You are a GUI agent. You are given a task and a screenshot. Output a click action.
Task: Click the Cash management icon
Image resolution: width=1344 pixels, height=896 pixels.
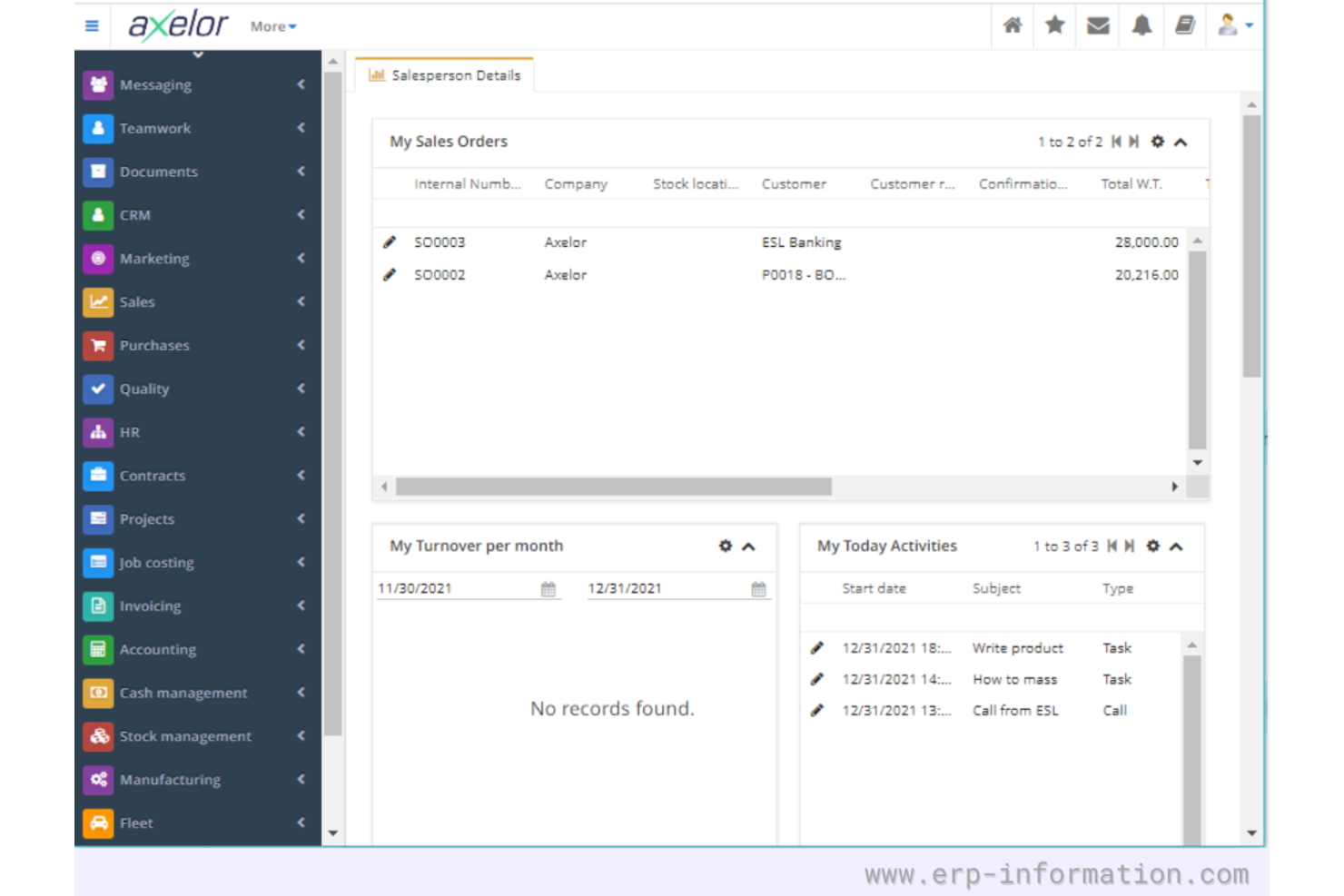pos(98,693)
